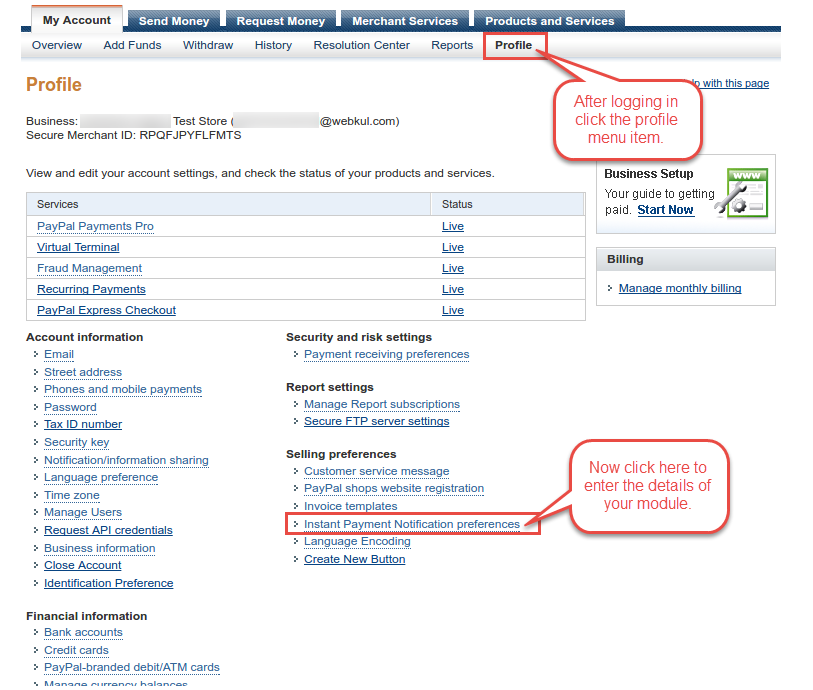Click Live status for Fraud Management
Viewport: 813px width, 690px height.
[453, 269]
